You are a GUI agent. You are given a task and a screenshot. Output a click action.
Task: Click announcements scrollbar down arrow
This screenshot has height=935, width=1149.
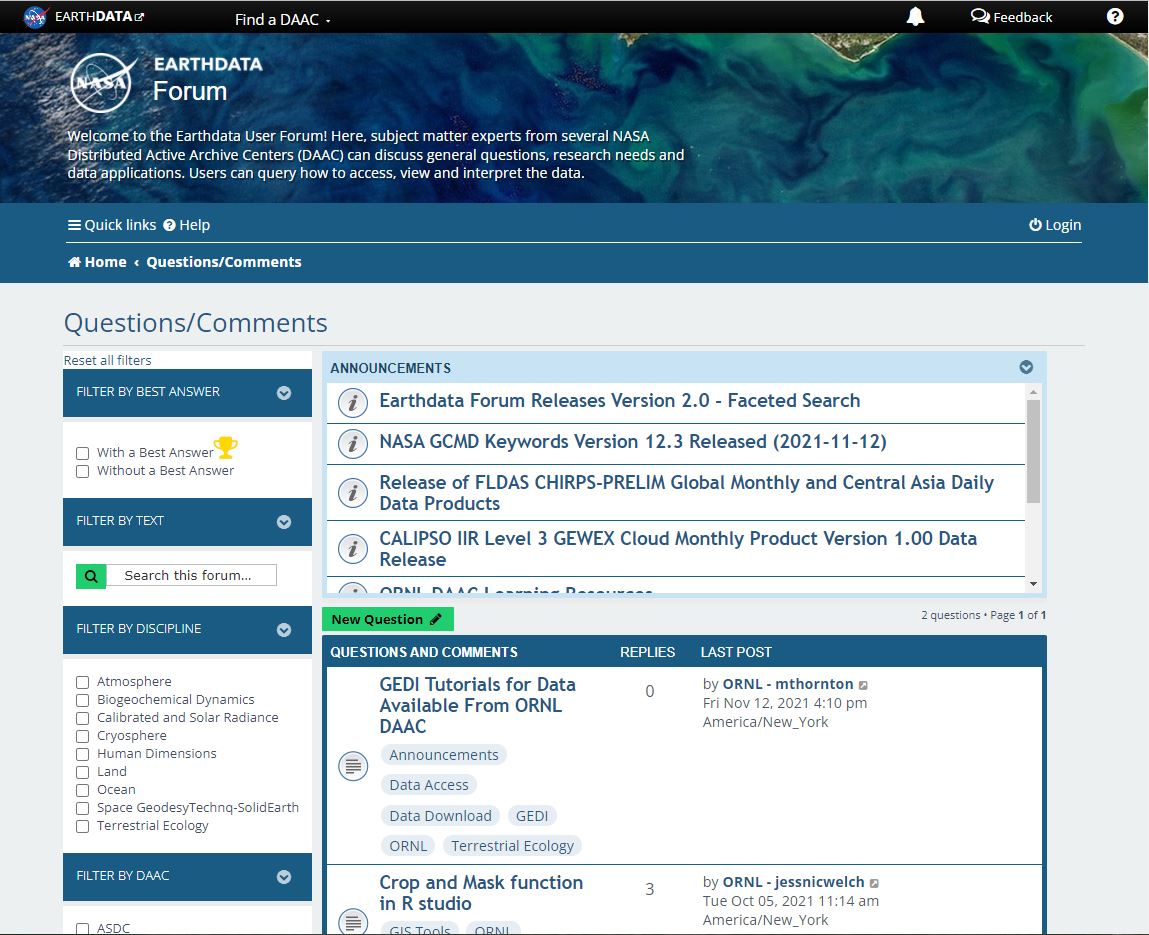point(1033,584)
